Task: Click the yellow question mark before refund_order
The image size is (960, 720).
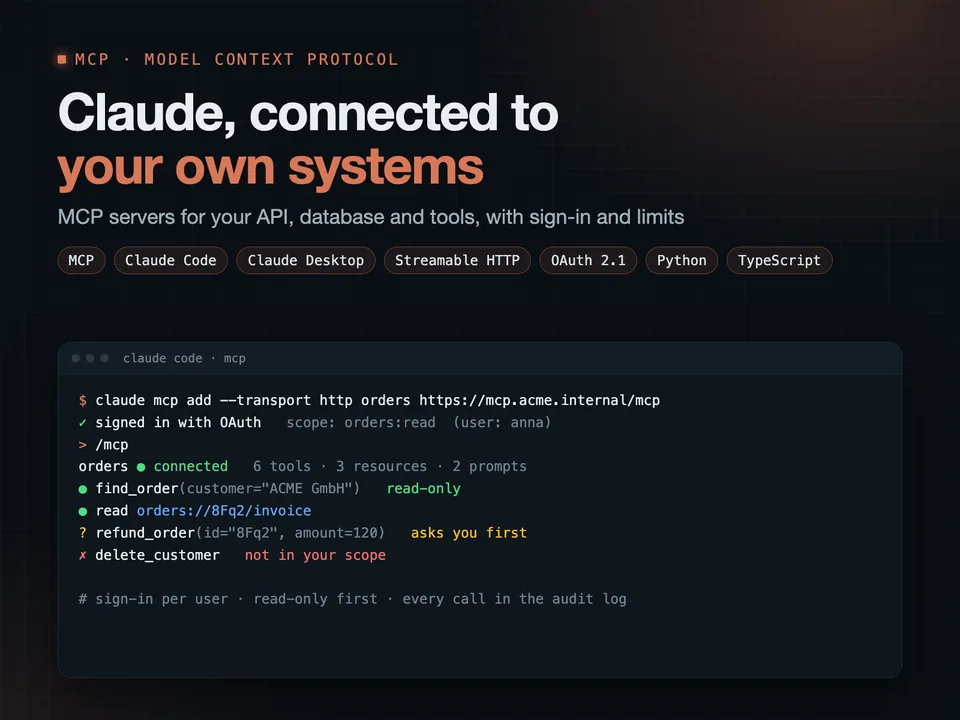Action: (x=83, y=533)
